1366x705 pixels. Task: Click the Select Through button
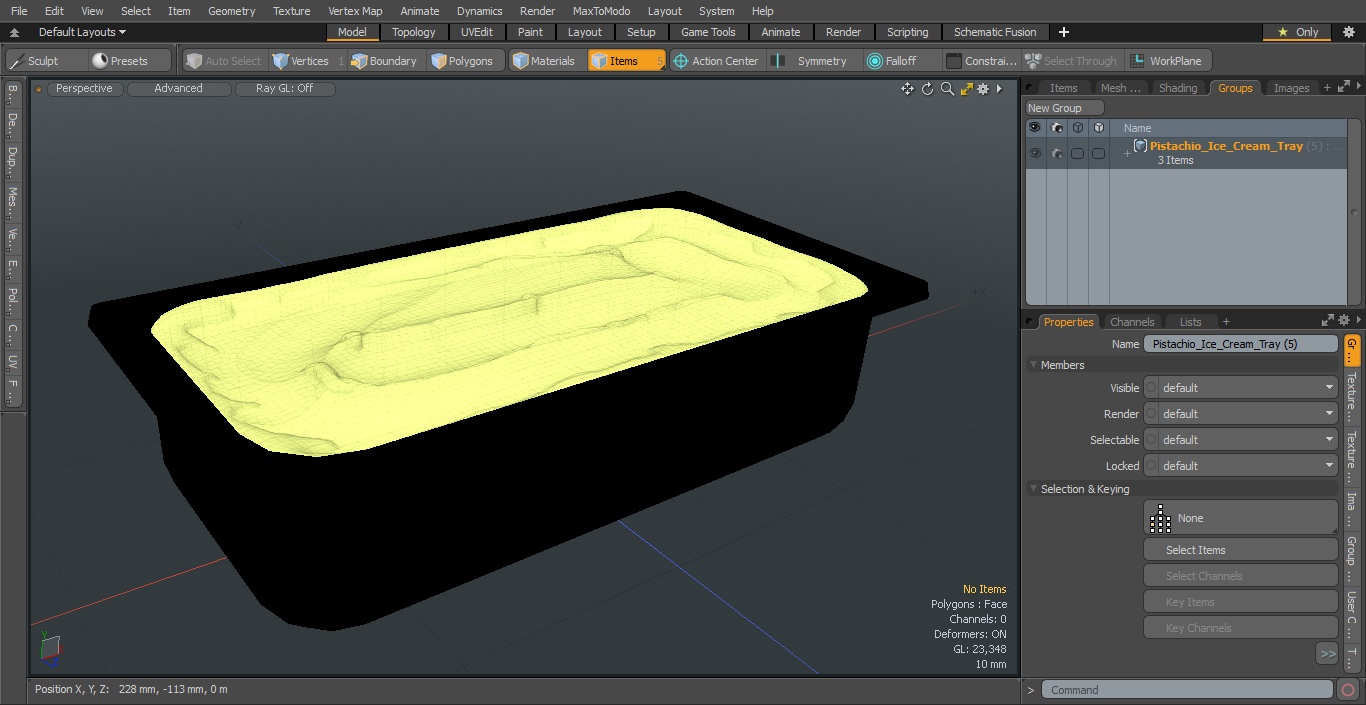[1071, 61]
